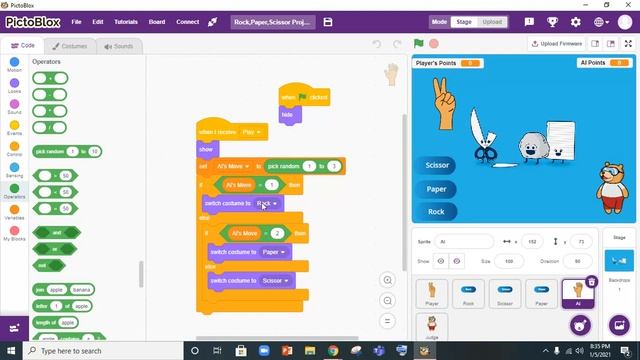
Task: Click the Scissor button on stage
Action: click(436, 165)
